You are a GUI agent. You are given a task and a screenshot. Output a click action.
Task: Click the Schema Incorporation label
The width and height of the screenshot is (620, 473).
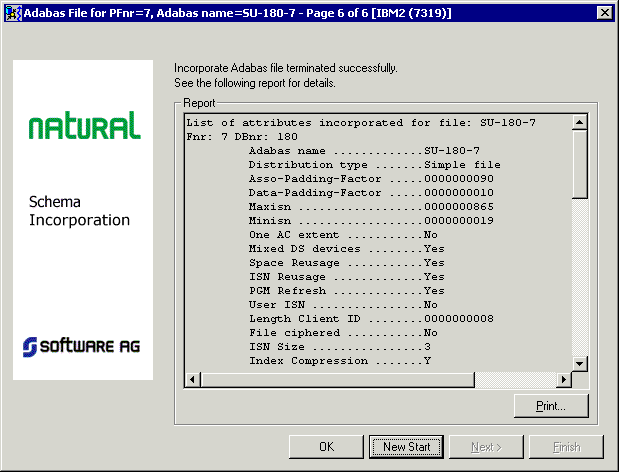pos(80,211)
